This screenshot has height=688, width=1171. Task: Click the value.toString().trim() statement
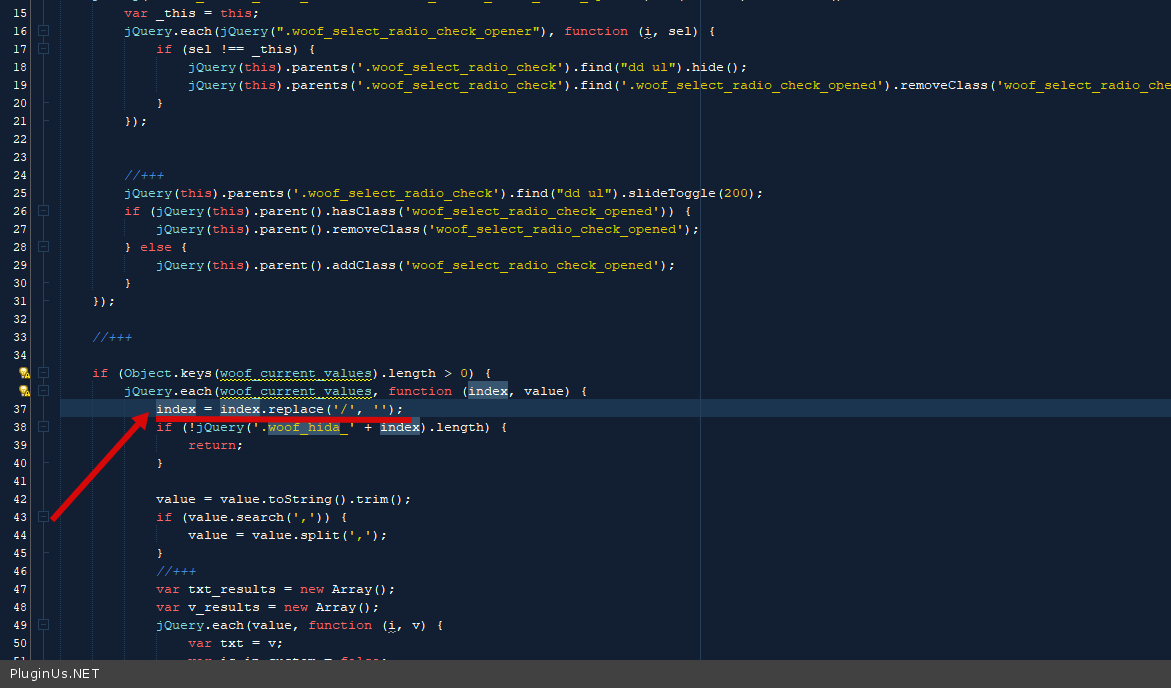click(283, 499)
